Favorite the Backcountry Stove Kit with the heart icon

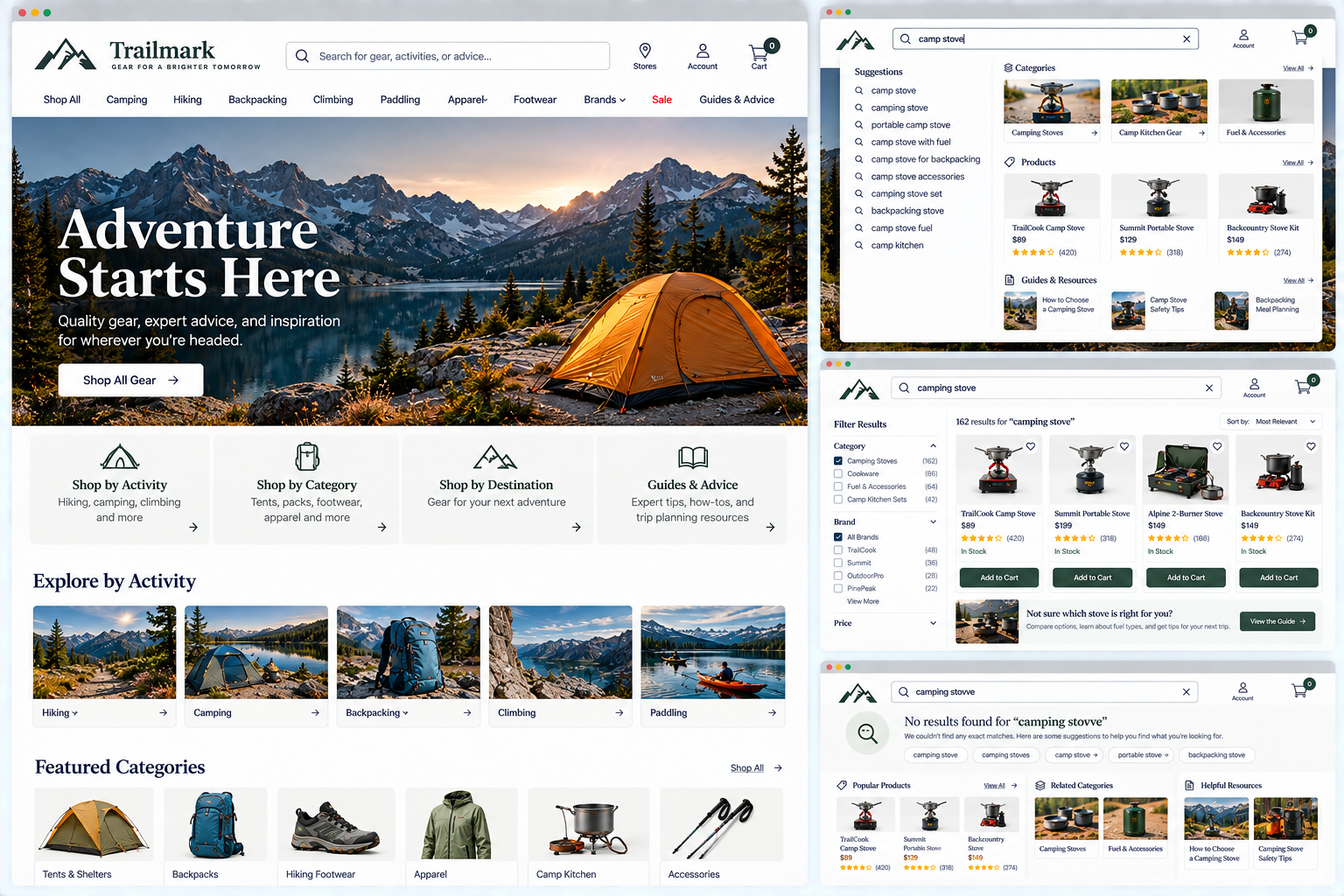click(1311, 446)
